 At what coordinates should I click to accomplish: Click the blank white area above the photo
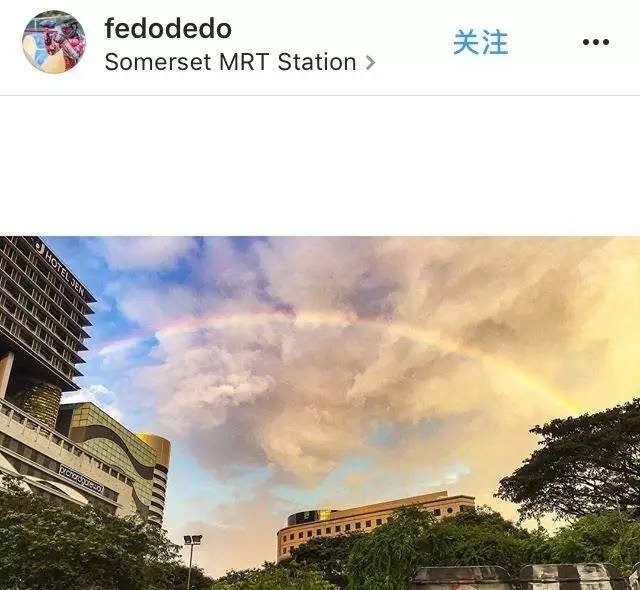tap(320, 166)
